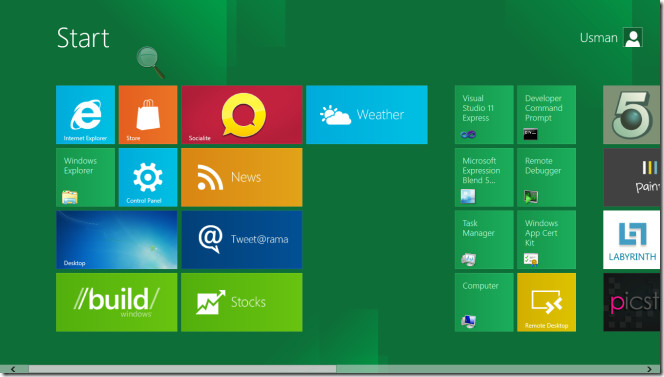Viewport: 664px width, 377px height.
Task: Open the Desktop tile
Action: pos(116,240)
